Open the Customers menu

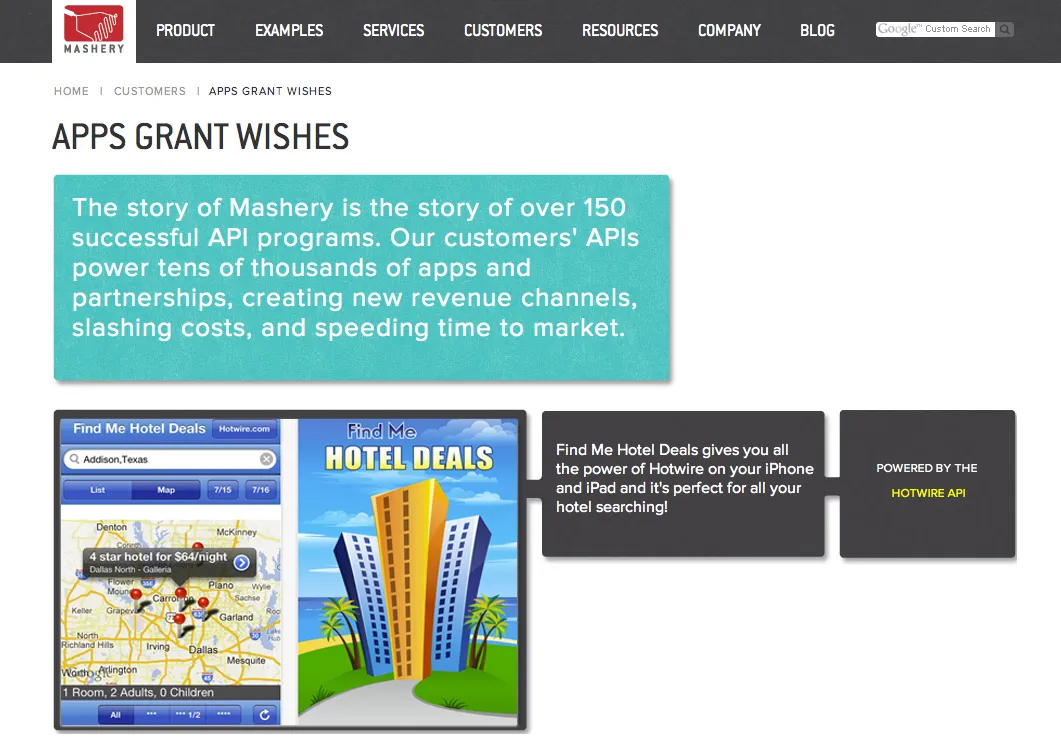coord(503,30)
